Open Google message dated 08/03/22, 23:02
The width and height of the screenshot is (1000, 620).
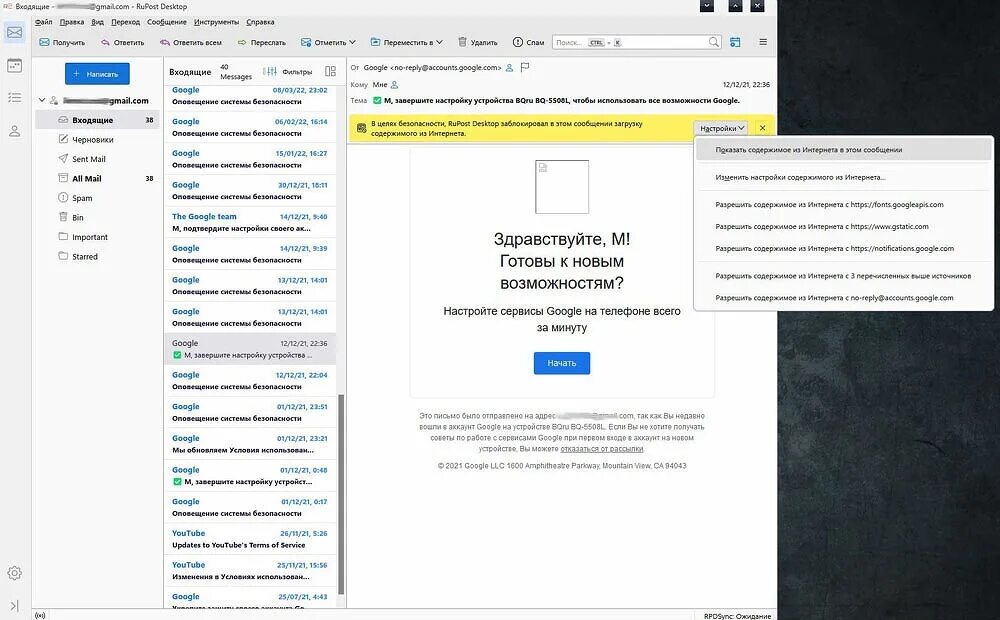pos(250,96)
